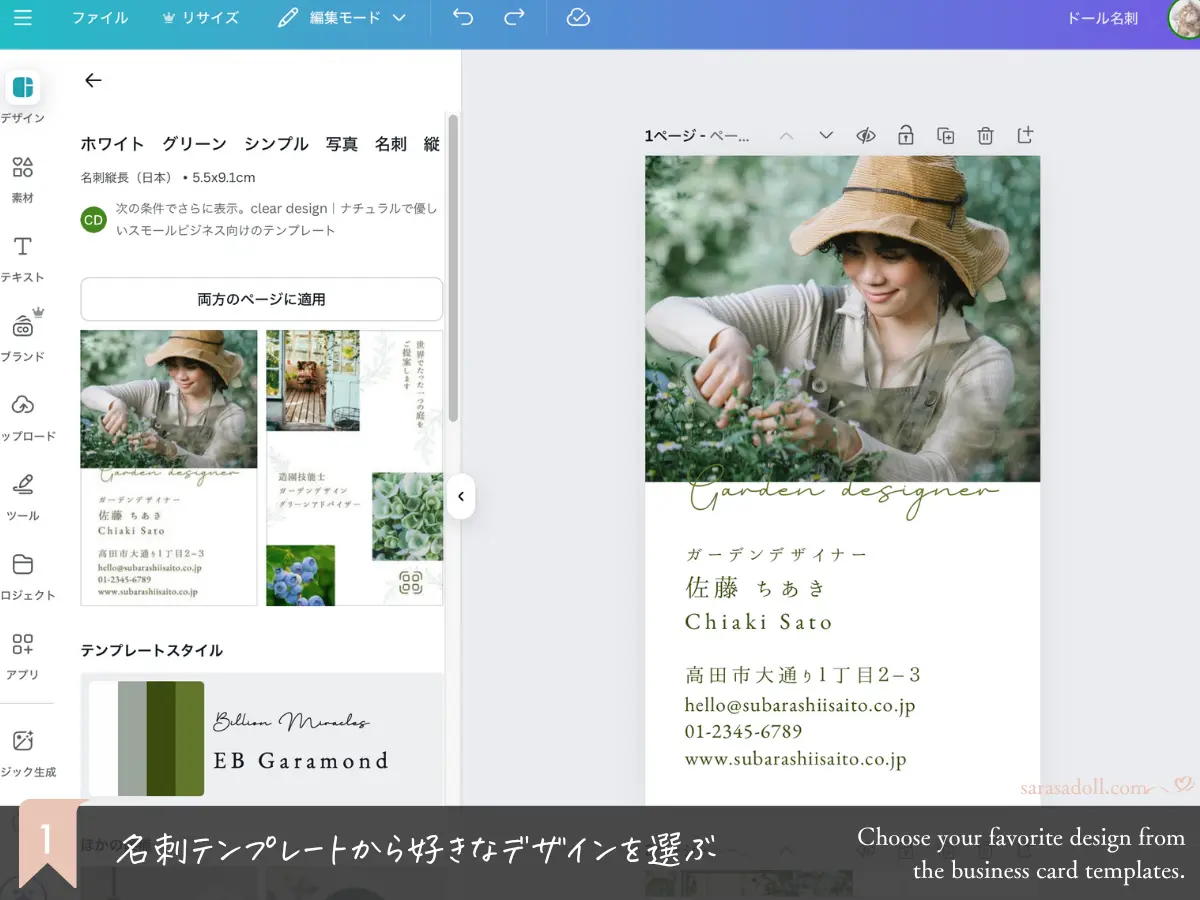Image resolution: width=1200 pixels, height=900 pixels.
Task: Open the Uploads sidebar panel
Action: (x=22, y=415)
